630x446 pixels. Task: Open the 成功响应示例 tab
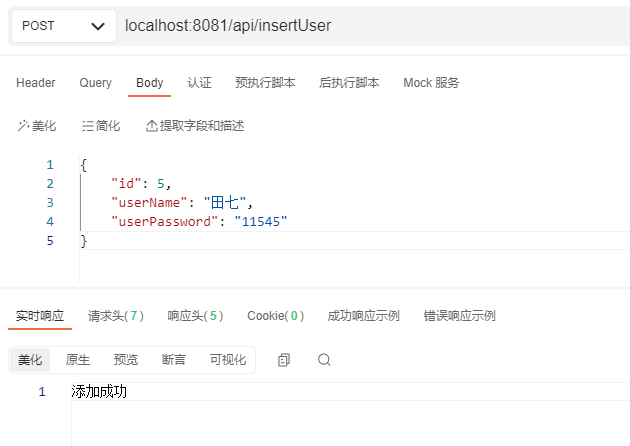pyautogui.click(x=363, y=316)
